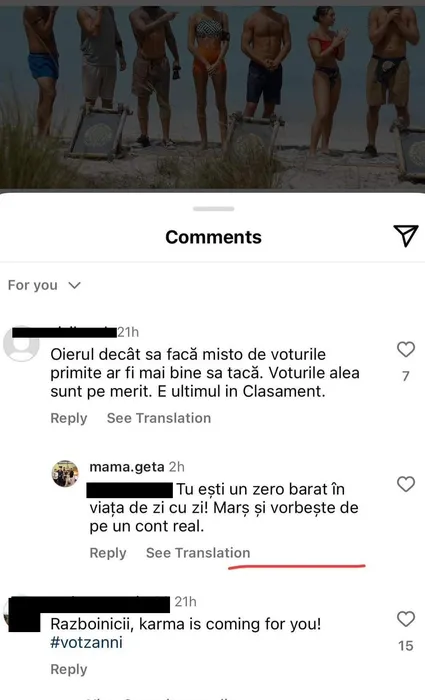
Task: Like the Oierul comment with heart
Action: point(406,349)
